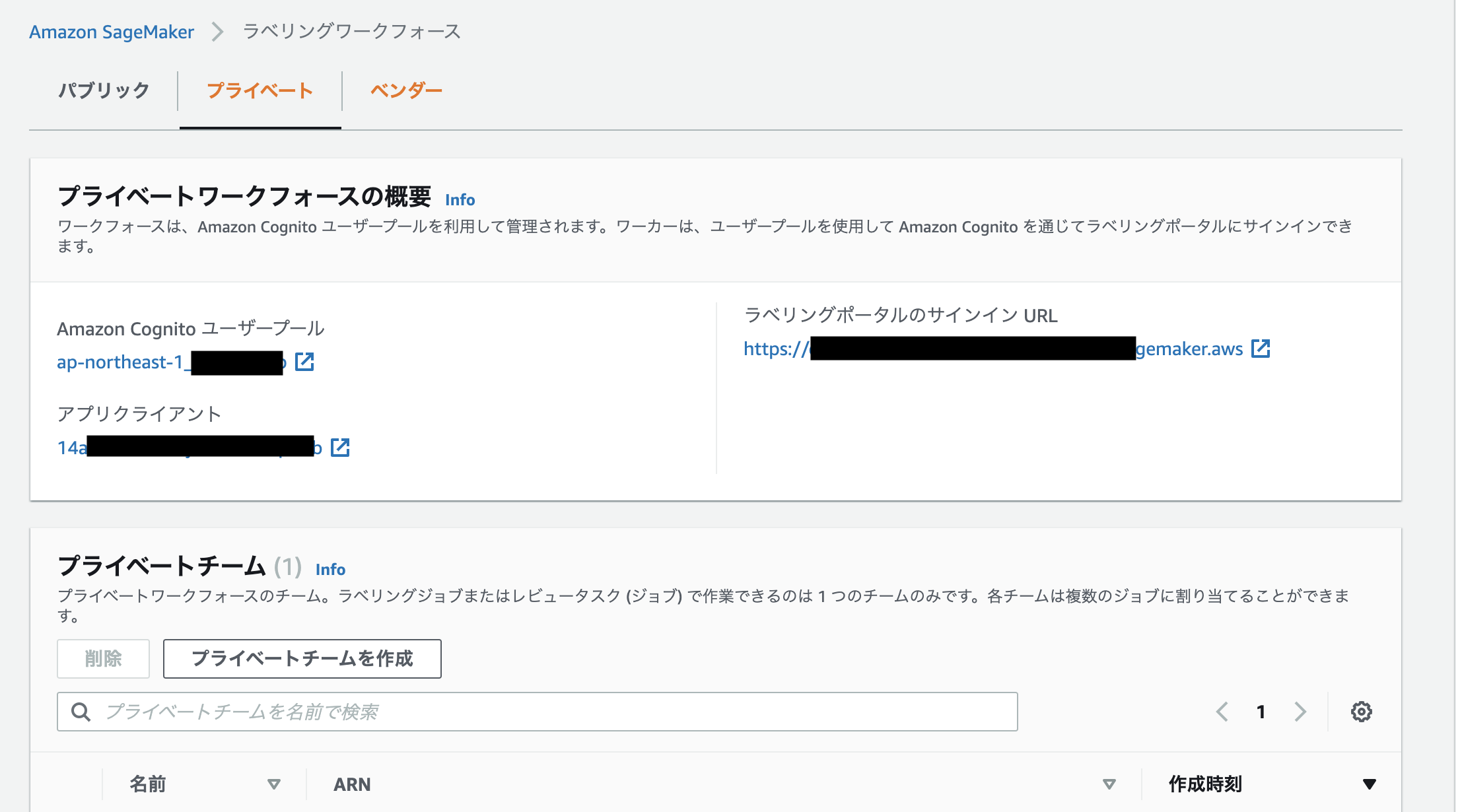Open Cognito user pool external link icon
The width and height of the screenshot is (1462, 812).
pos(304,362)
